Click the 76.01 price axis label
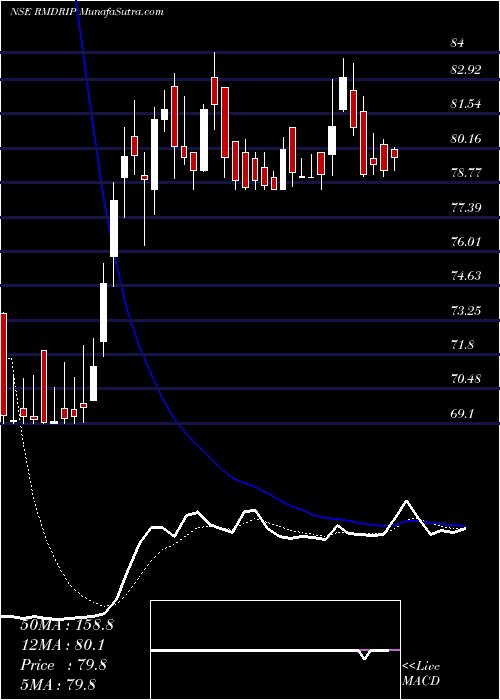The width and height of the screenshot is (500, 700). coord(467,242)
